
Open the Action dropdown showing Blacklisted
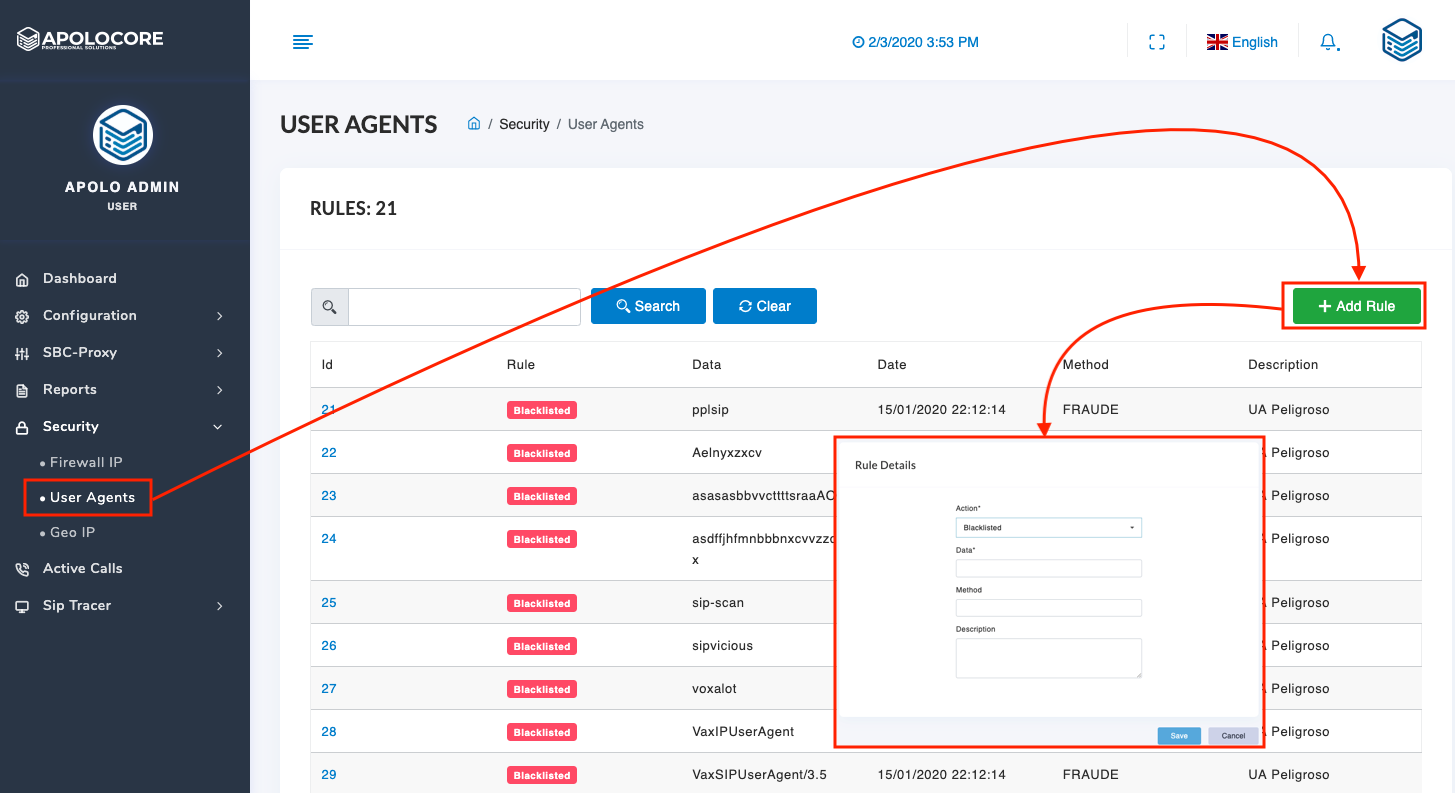click(1048, 527)
